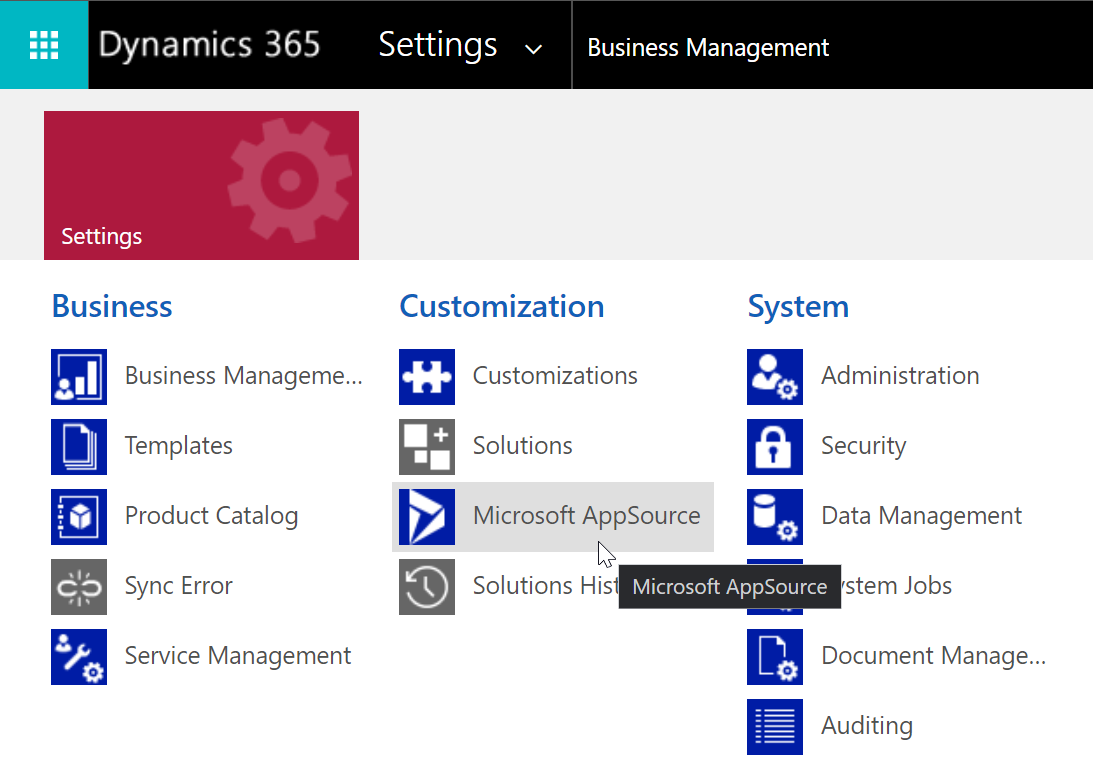1093x764 pixels.
Task: Open the Settings menu in navigation bar
Action: 438,46
